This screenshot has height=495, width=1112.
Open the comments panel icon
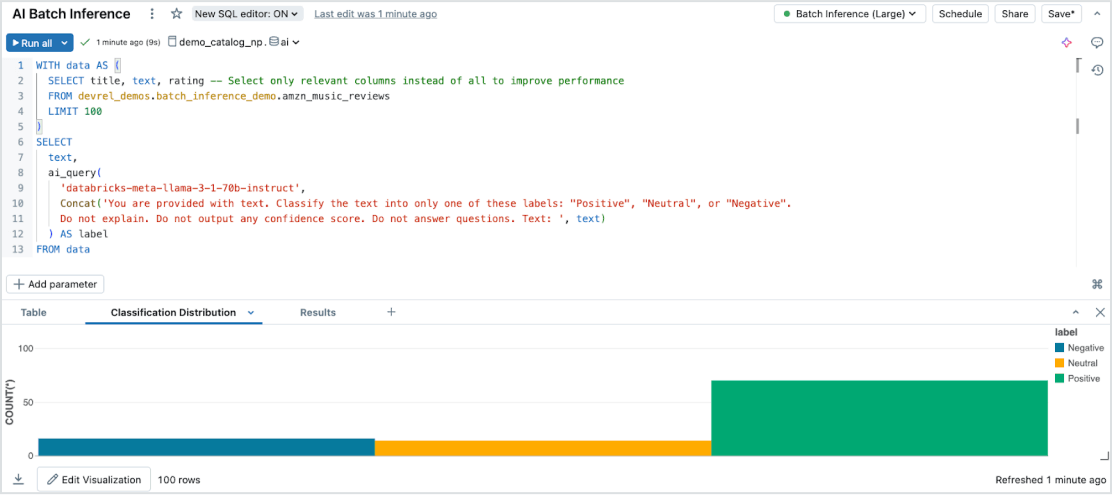(1097, 43)
